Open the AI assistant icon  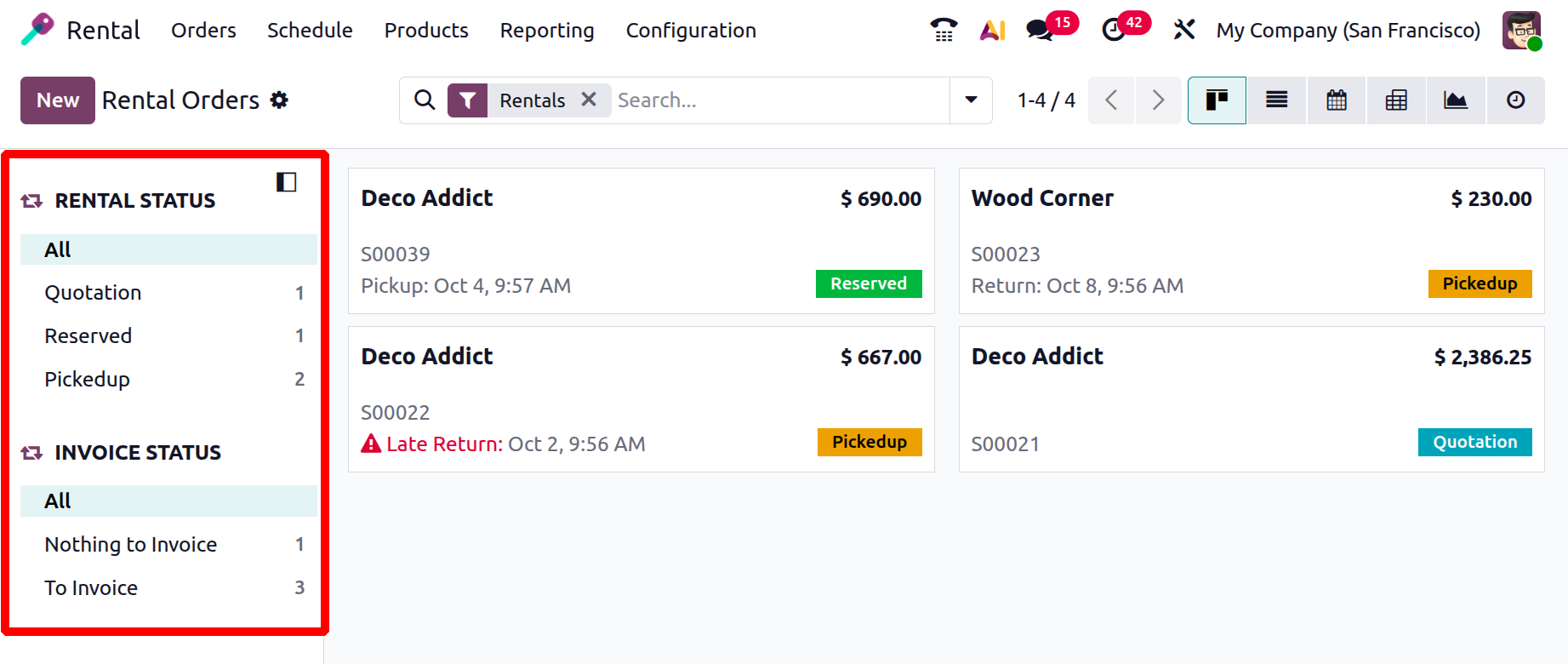point(992,30)
